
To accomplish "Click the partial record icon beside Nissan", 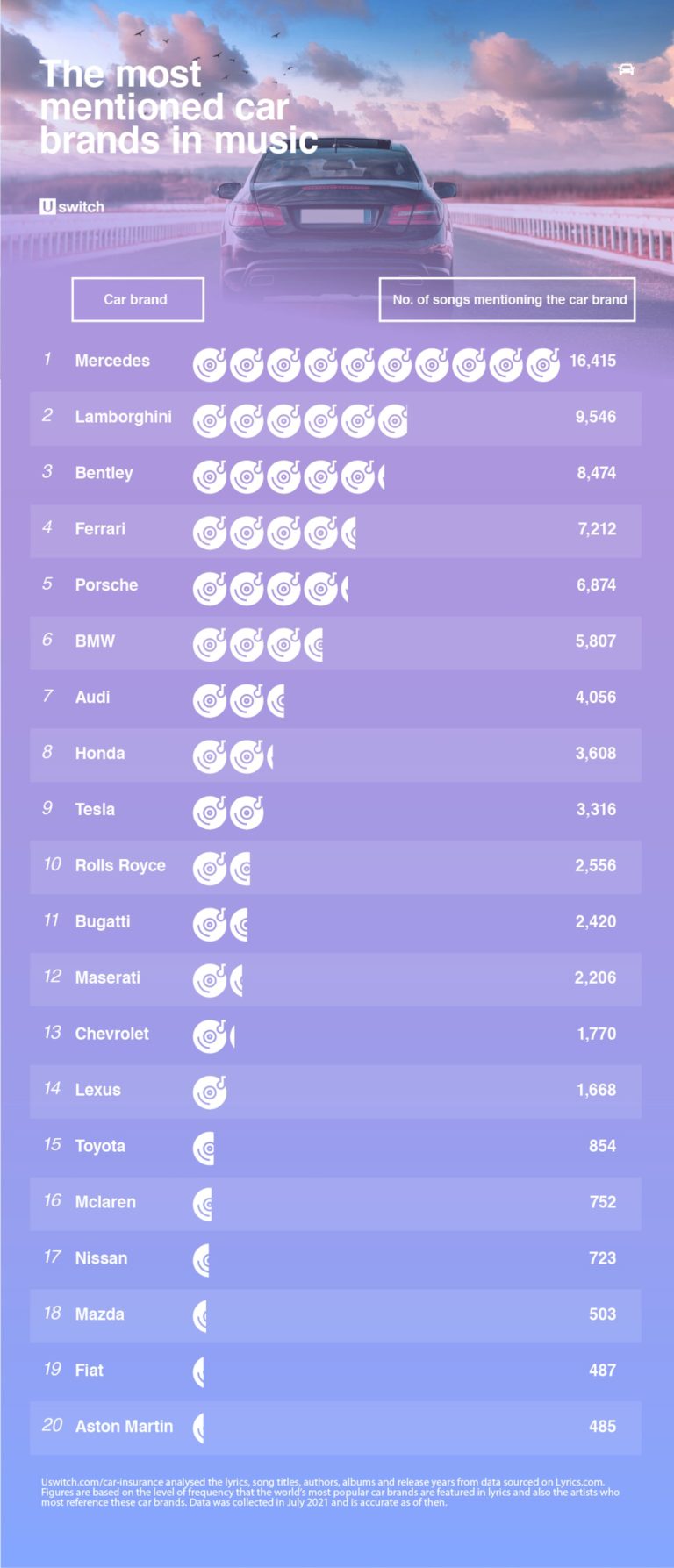I will [x=201, y=1259].
